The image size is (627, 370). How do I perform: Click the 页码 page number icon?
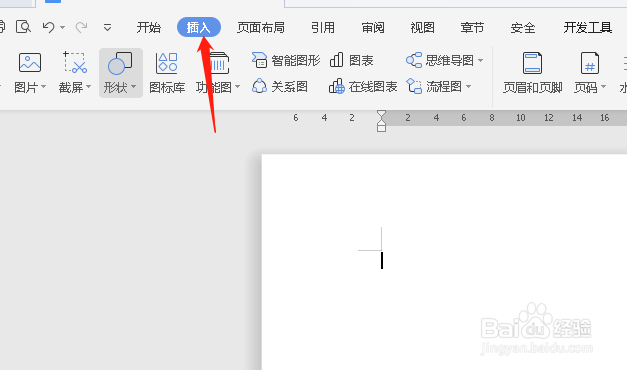tap(590, 63)
